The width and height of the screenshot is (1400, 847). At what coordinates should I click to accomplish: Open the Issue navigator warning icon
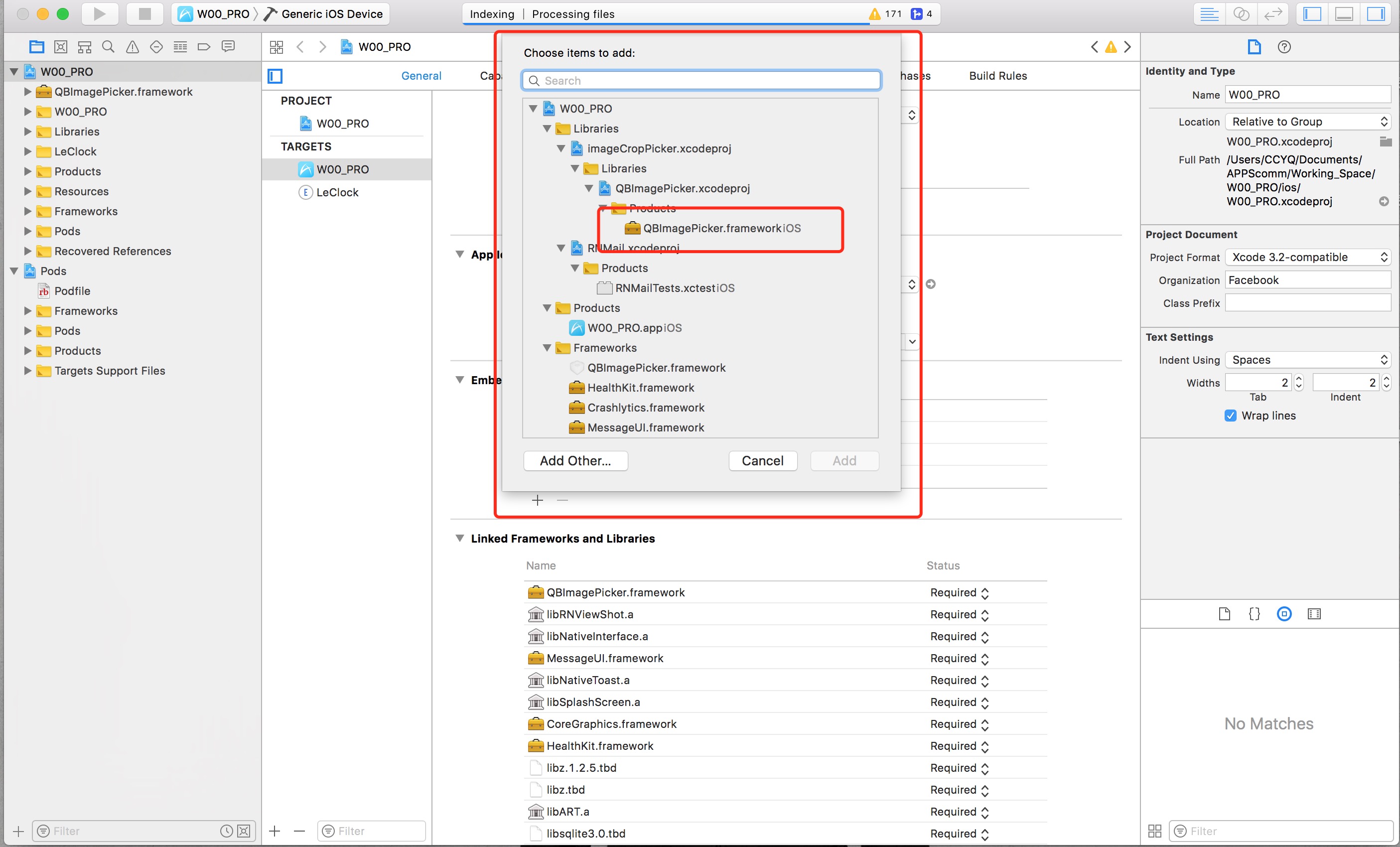133,46
